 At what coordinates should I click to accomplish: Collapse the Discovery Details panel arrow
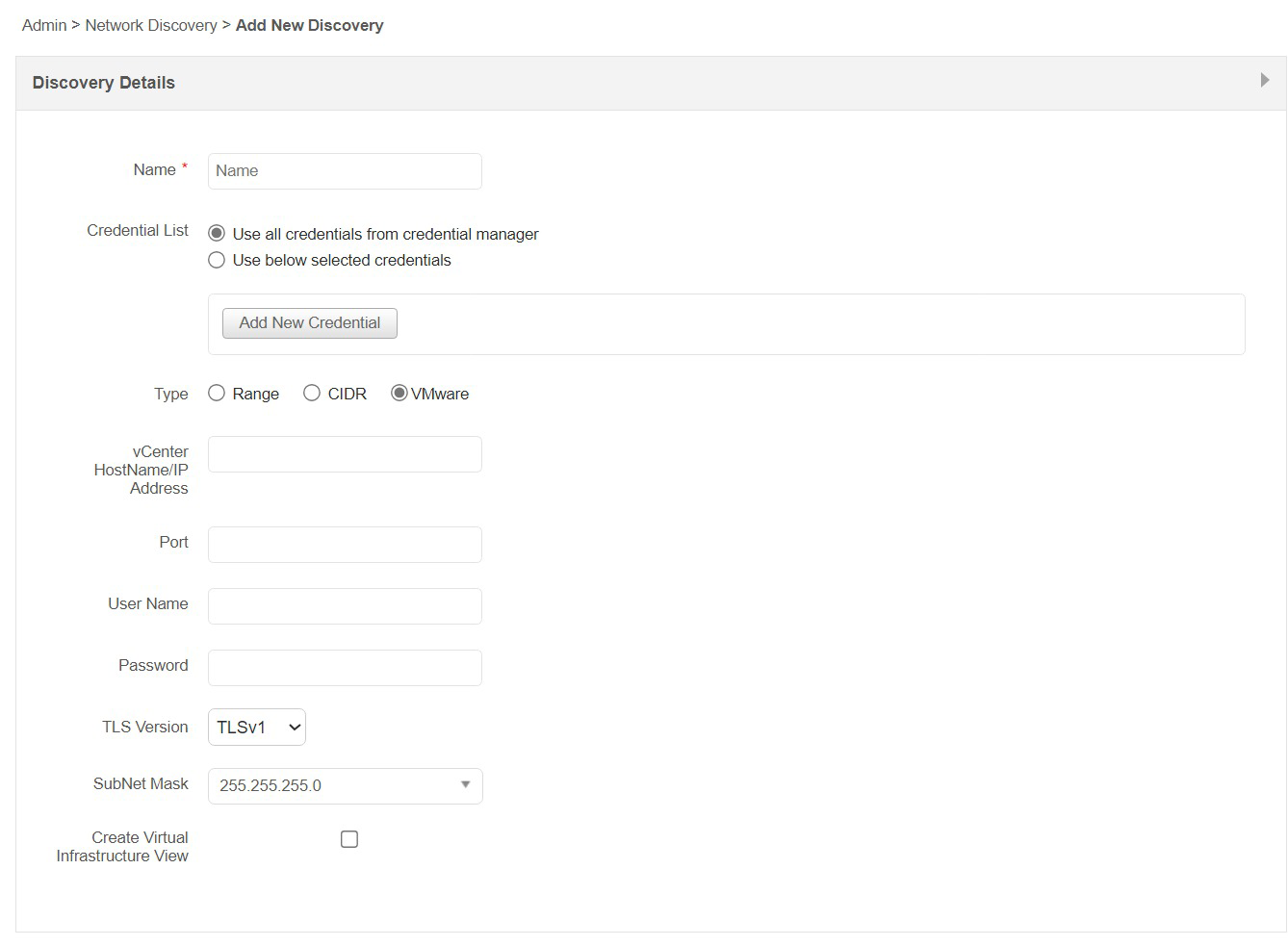pyautogui.click(x=1264, y=80)
